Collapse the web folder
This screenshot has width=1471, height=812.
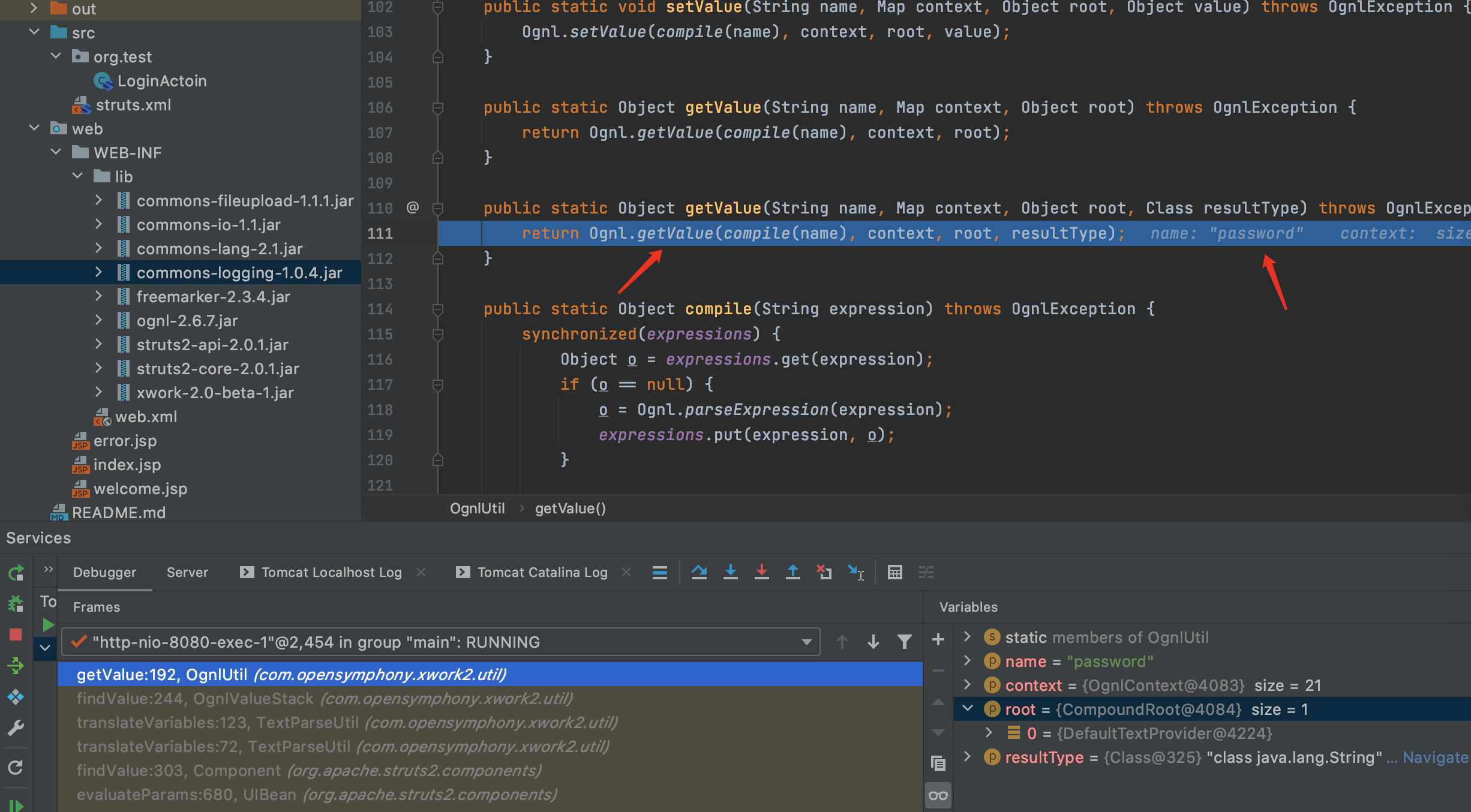34,128
